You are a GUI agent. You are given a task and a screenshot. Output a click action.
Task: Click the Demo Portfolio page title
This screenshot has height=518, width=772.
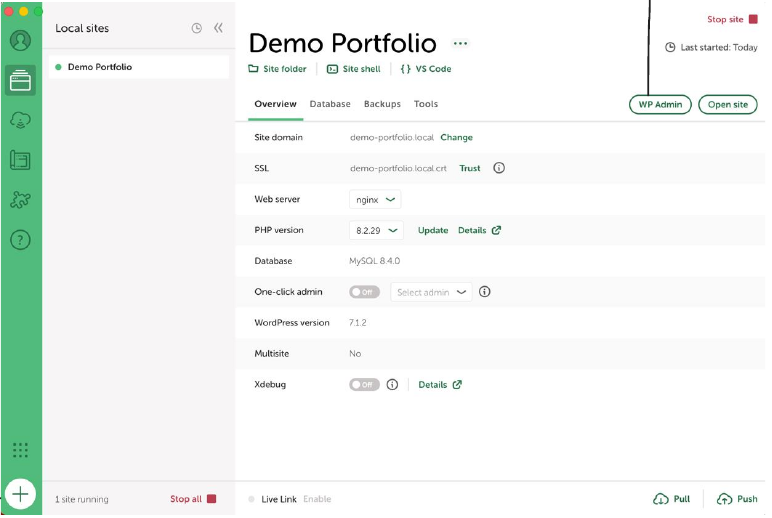(343, 43)
